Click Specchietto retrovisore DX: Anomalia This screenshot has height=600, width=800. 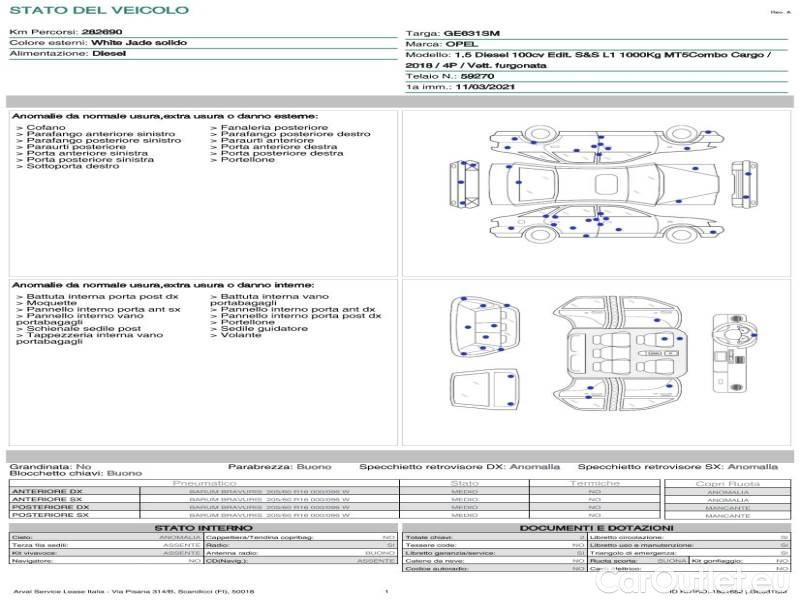[x=459, y=466]
